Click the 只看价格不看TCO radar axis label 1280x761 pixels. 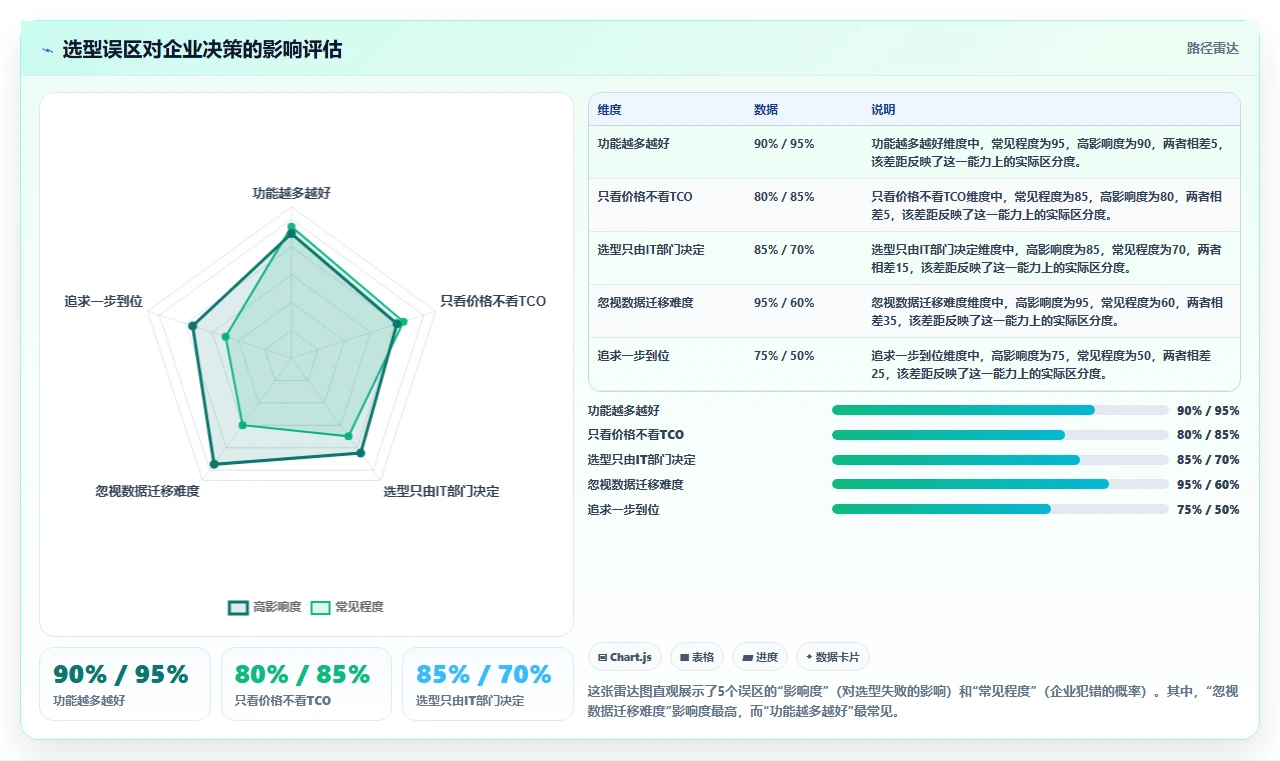(x=493, y=301)
